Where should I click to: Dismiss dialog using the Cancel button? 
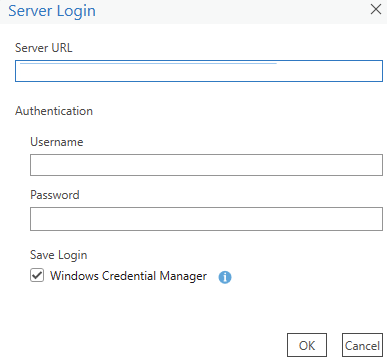pos(362,345)
